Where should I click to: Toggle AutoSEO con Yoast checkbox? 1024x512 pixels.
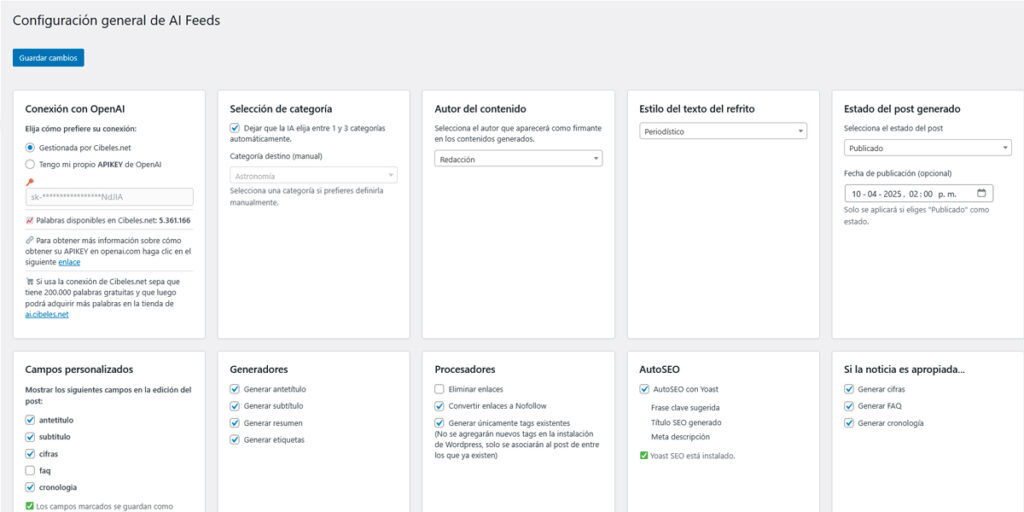644,389
